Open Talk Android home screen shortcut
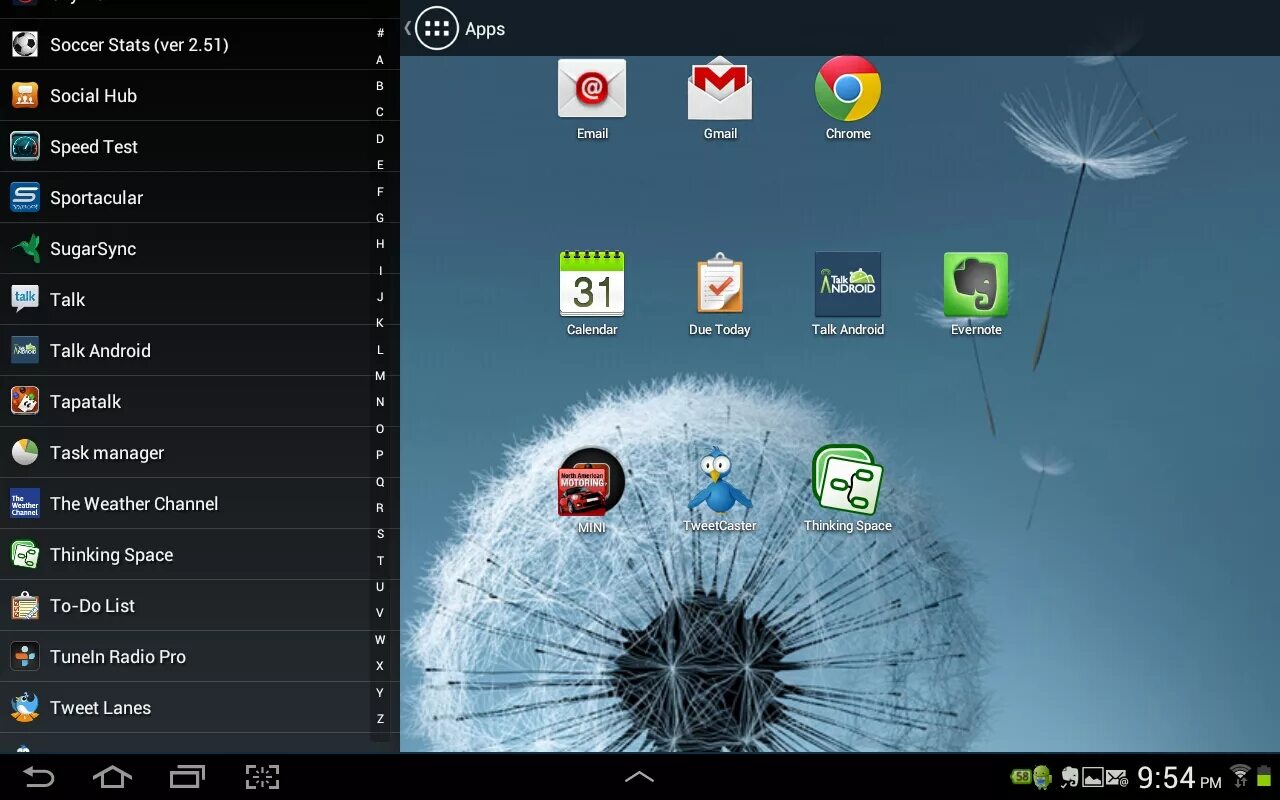1280x800 pixels. pyautogui.click(x=848, y=293)
